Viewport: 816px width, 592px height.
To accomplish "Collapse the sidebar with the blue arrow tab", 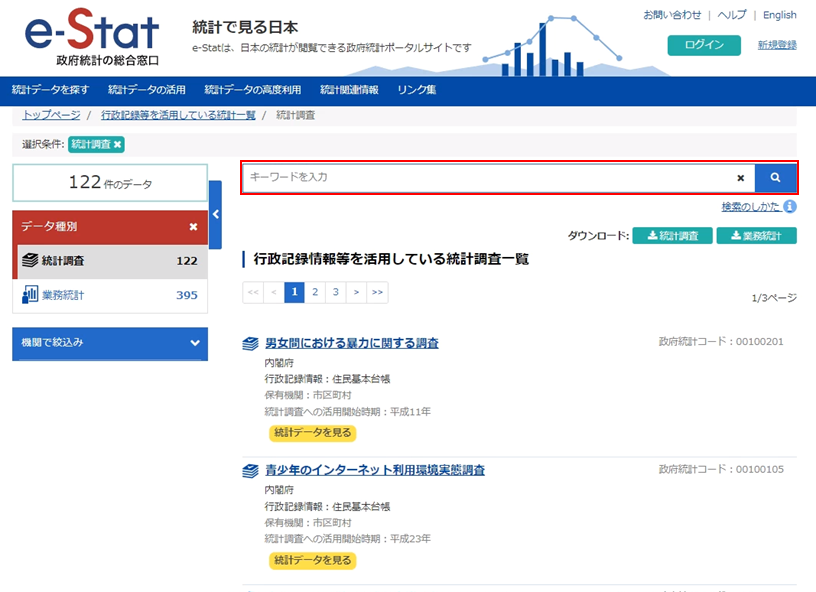I will click(215, 214).
